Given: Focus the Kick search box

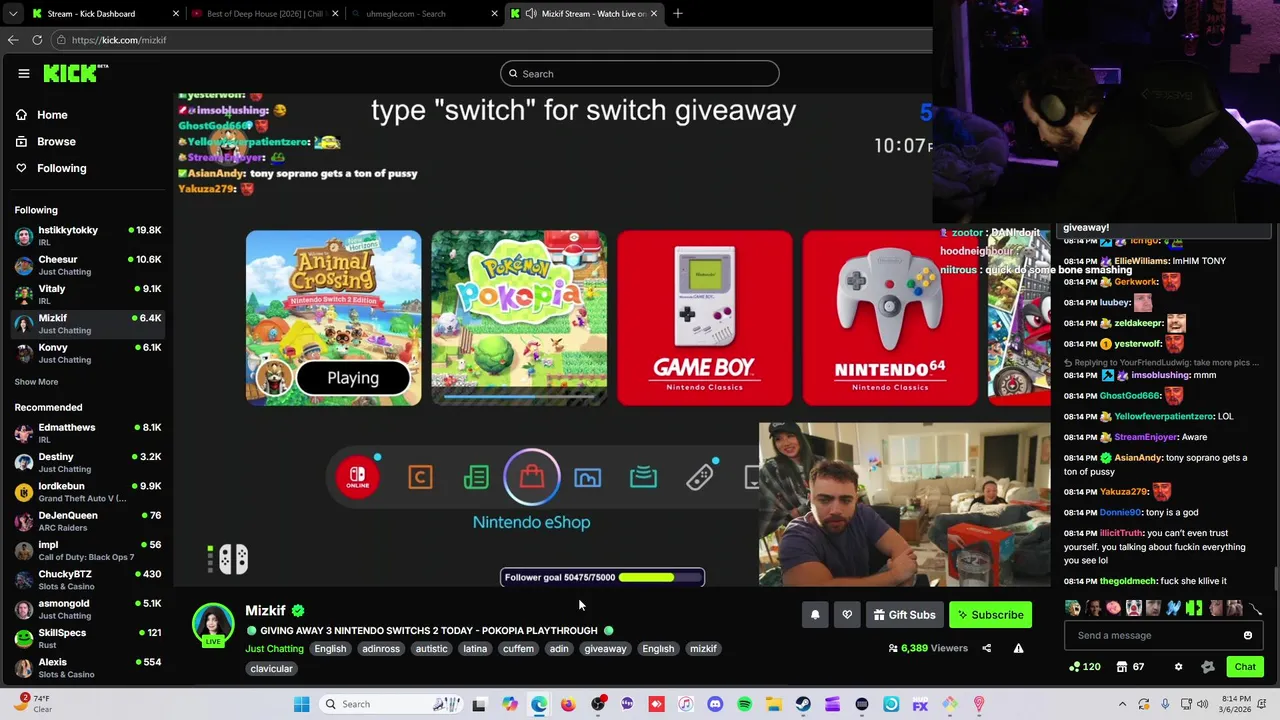Looking at the screenshot, I should [640, 73].
